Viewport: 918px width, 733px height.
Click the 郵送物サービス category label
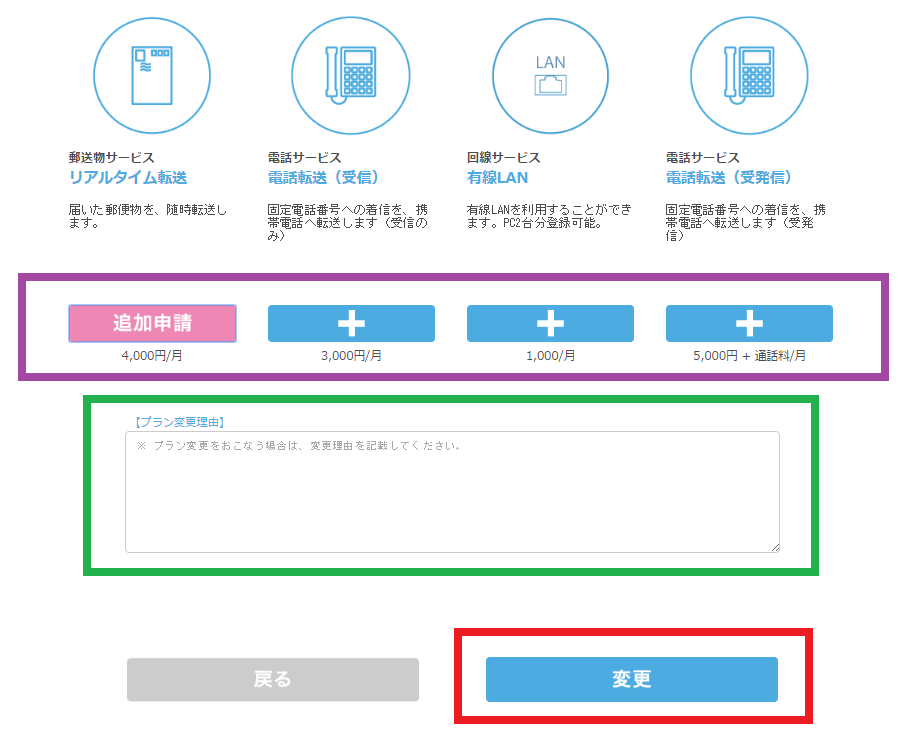click(x=111, y=158)
